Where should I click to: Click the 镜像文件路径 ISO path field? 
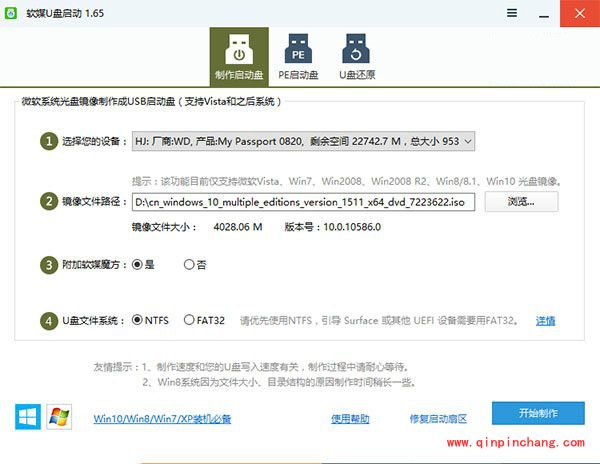(303, 202)
